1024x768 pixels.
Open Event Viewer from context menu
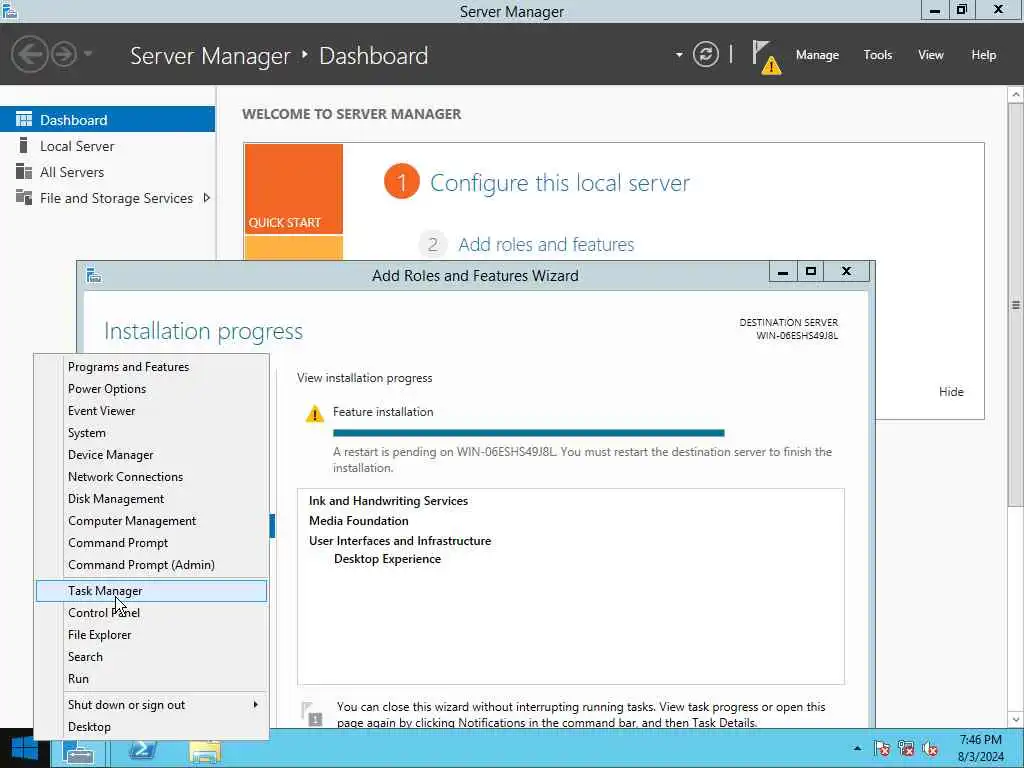coord(151,411)
